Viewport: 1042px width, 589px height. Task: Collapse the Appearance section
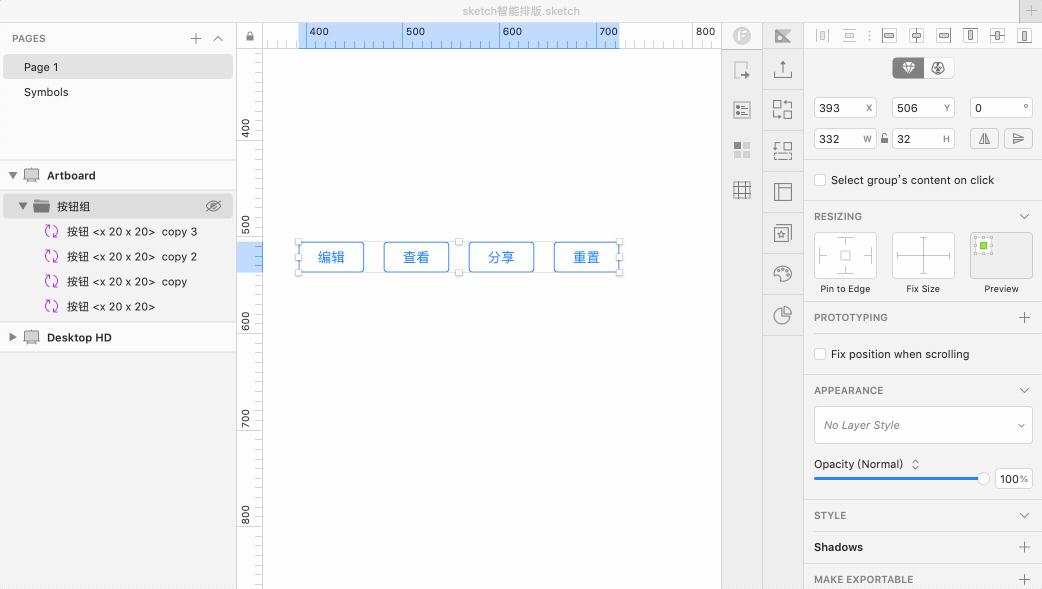pyautogui.click(x=1024, y=390)
